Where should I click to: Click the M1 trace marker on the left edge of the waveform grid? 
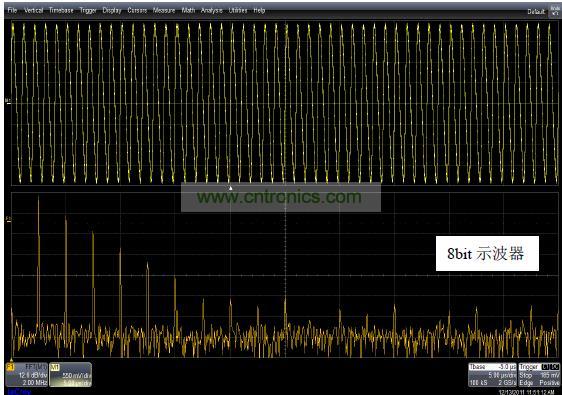click(x=9, y=101)
